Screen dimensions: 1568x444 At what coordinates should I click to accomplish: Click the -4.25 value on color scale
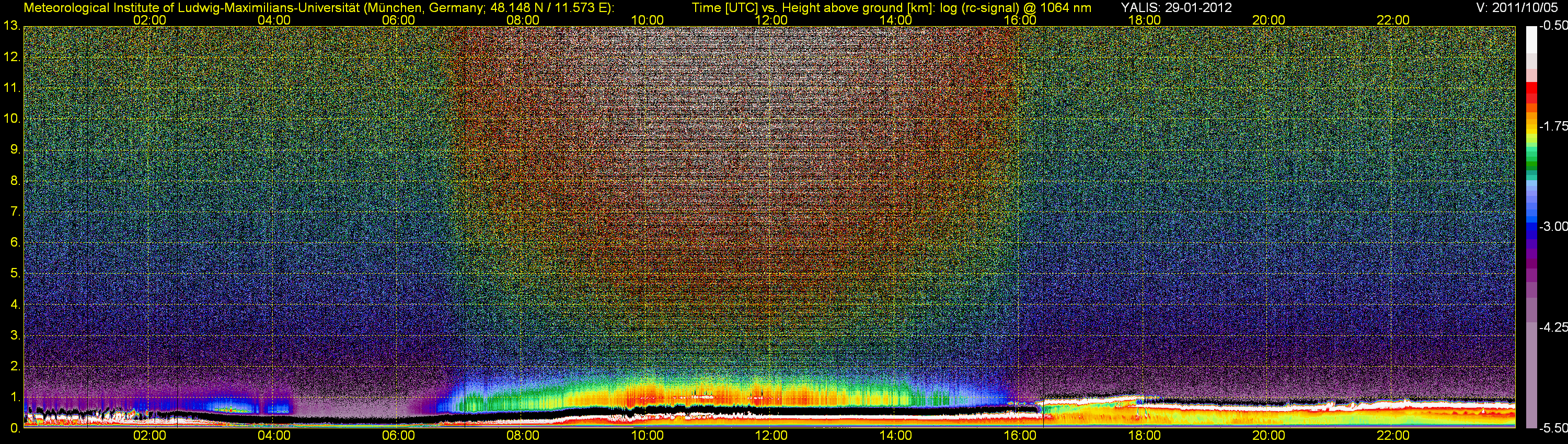(1553, 327)
